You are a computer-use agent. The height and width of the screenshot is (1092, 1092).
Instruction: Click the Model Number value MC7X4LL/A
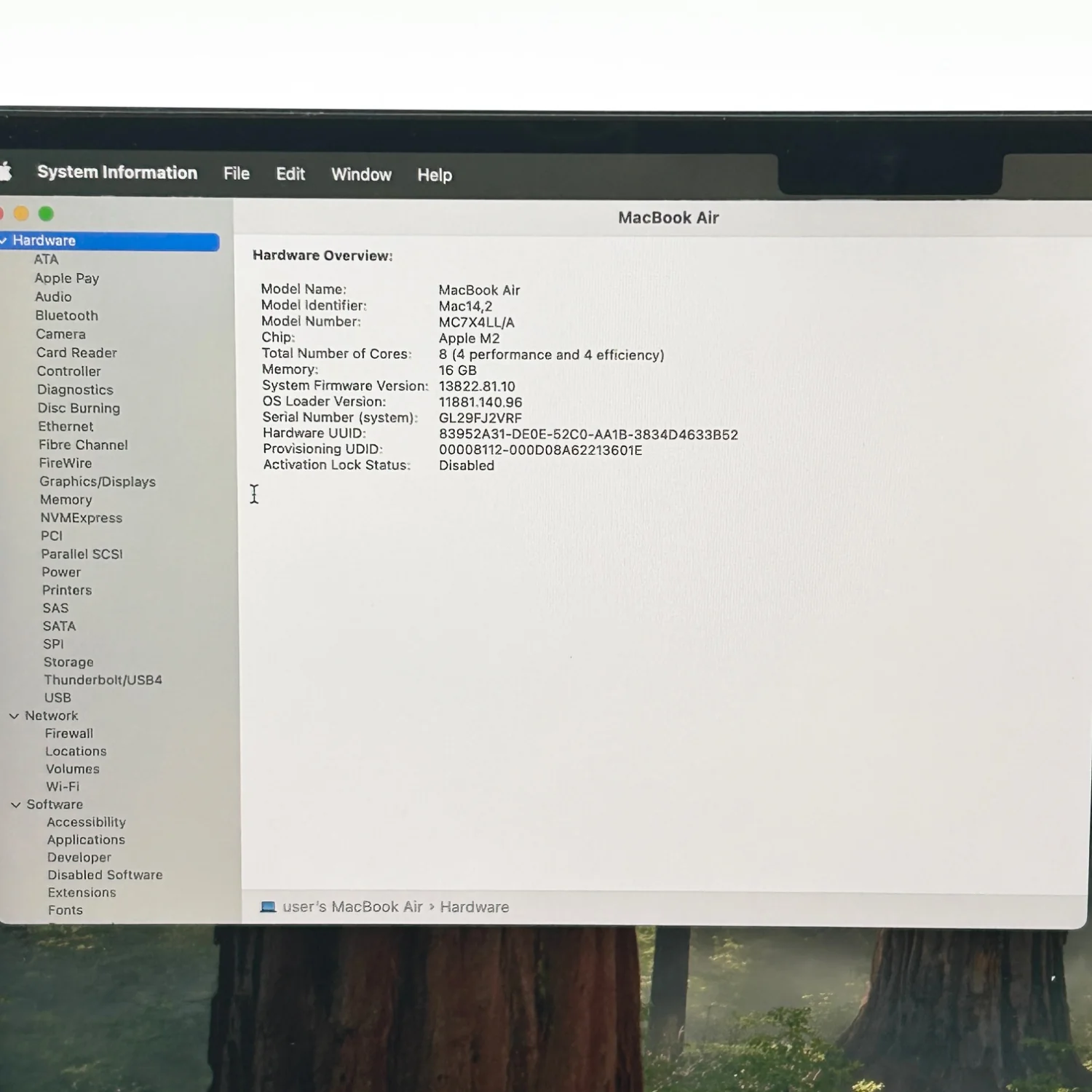click(477, 323)
